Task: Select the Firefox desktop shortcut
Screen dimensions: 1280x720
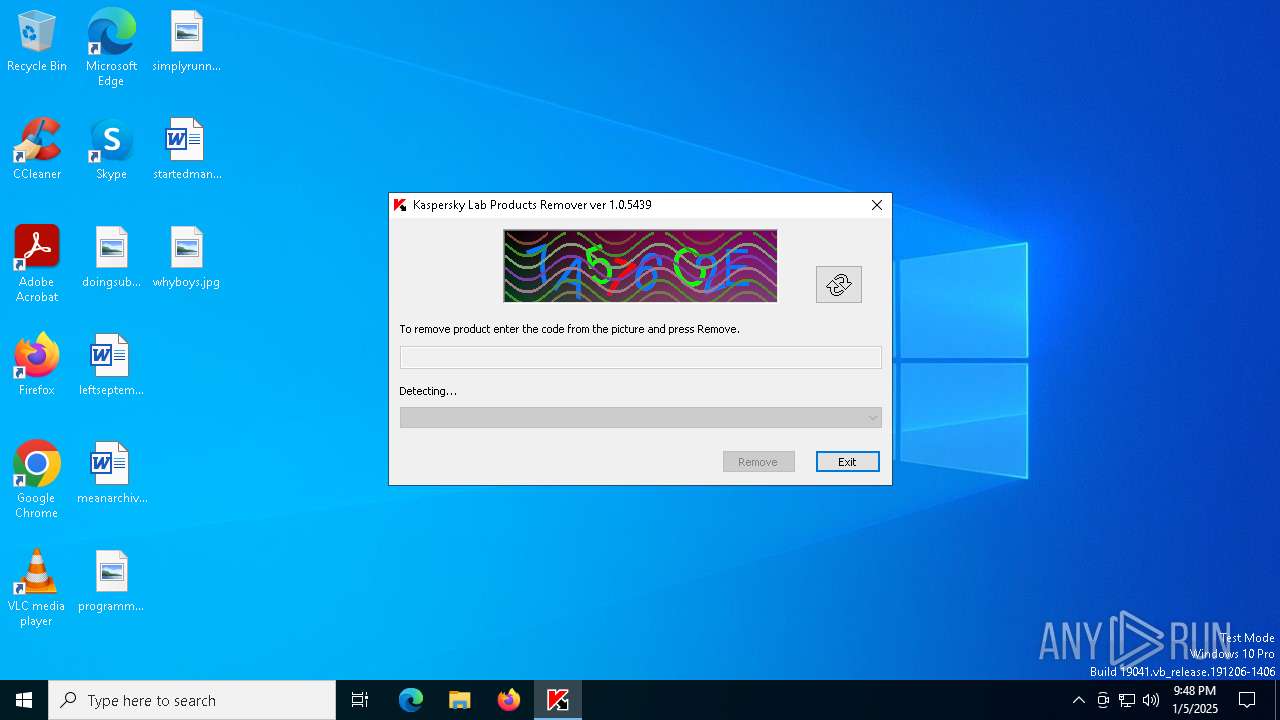Action: (x=37, y=366)
